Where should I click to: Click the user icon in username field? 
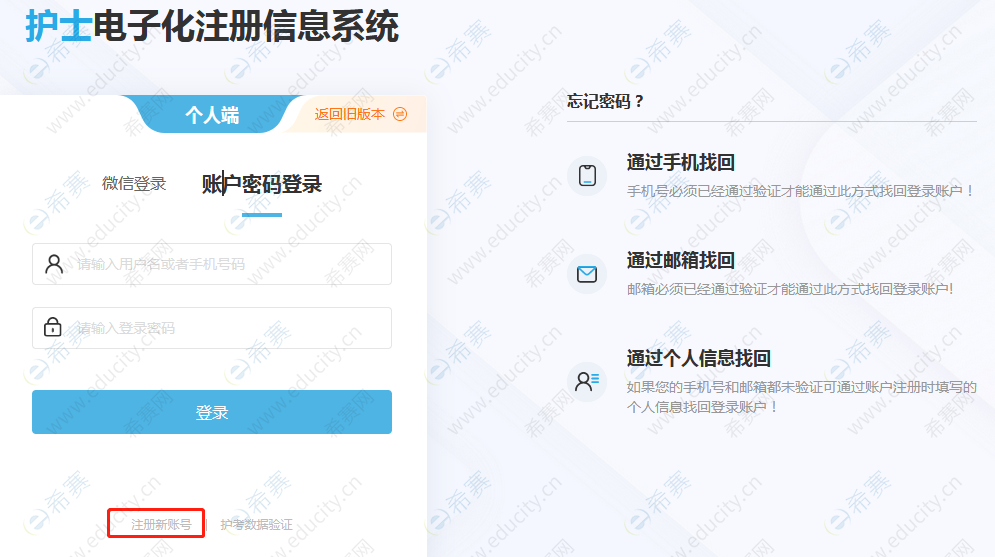[54, 264]
